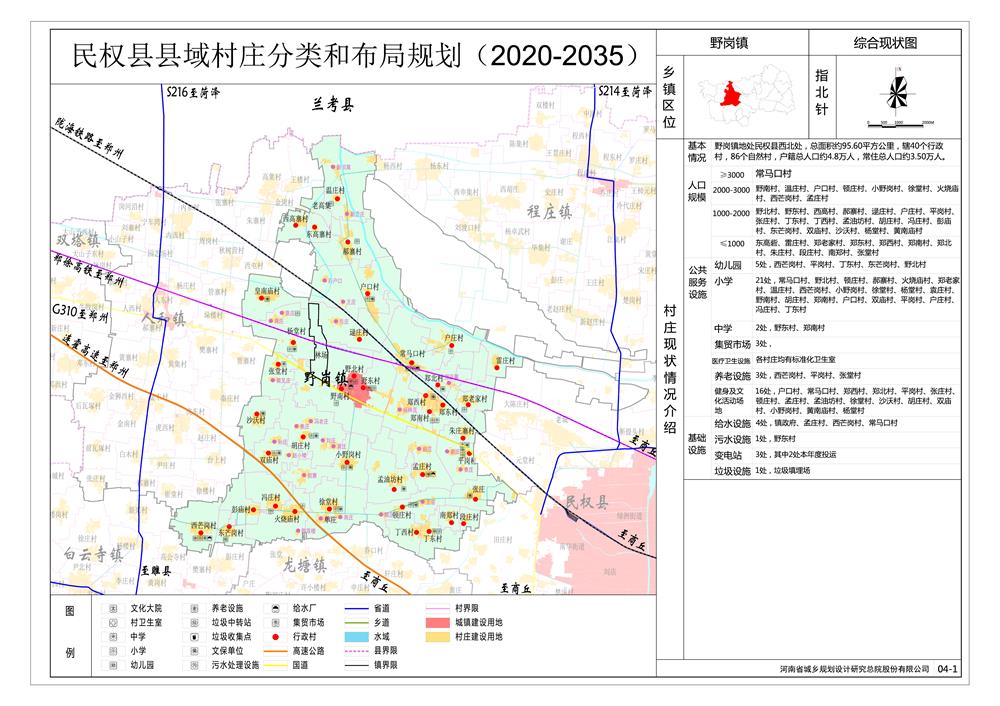The height and width of the screenshot is (706, 1000).
Task: Click the 连霍高速至郑州 expressway label
Action: tap(95, 355)
